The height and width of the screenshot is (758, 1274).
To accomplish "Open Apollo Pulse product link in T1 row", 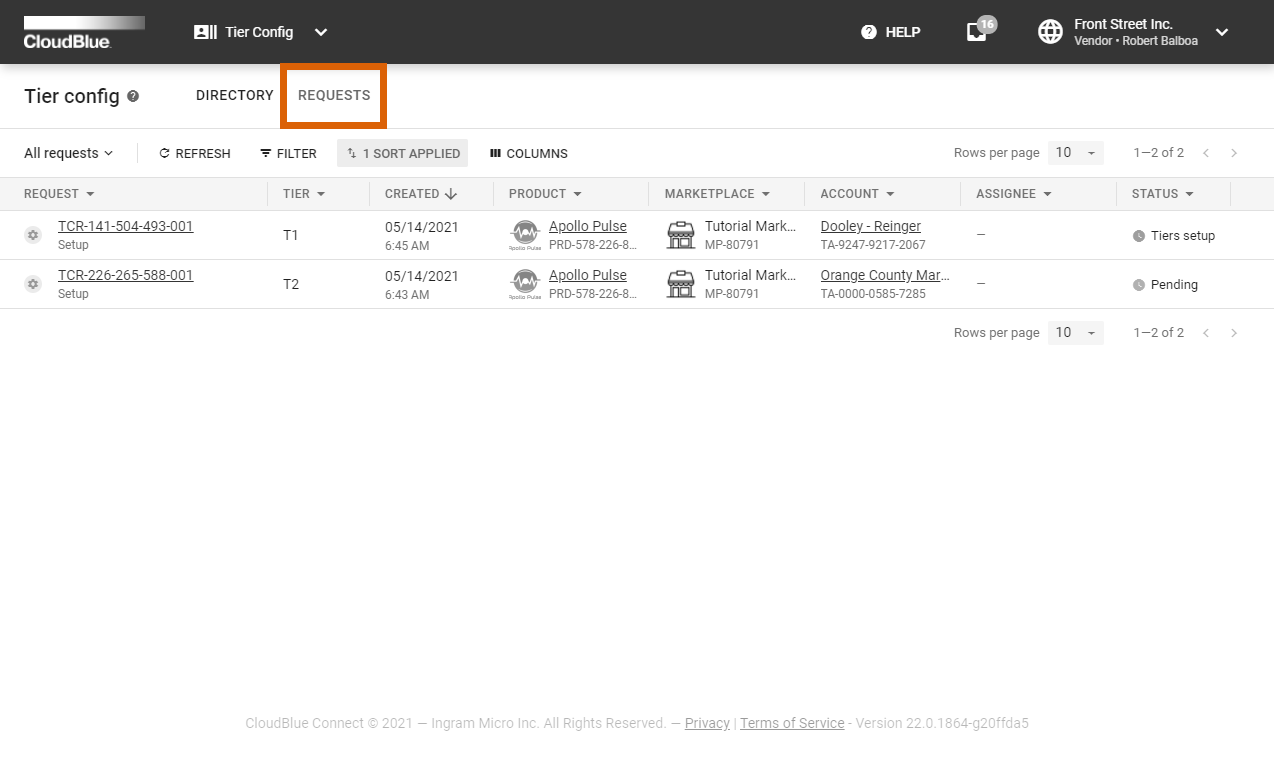I will coord(588,226).
